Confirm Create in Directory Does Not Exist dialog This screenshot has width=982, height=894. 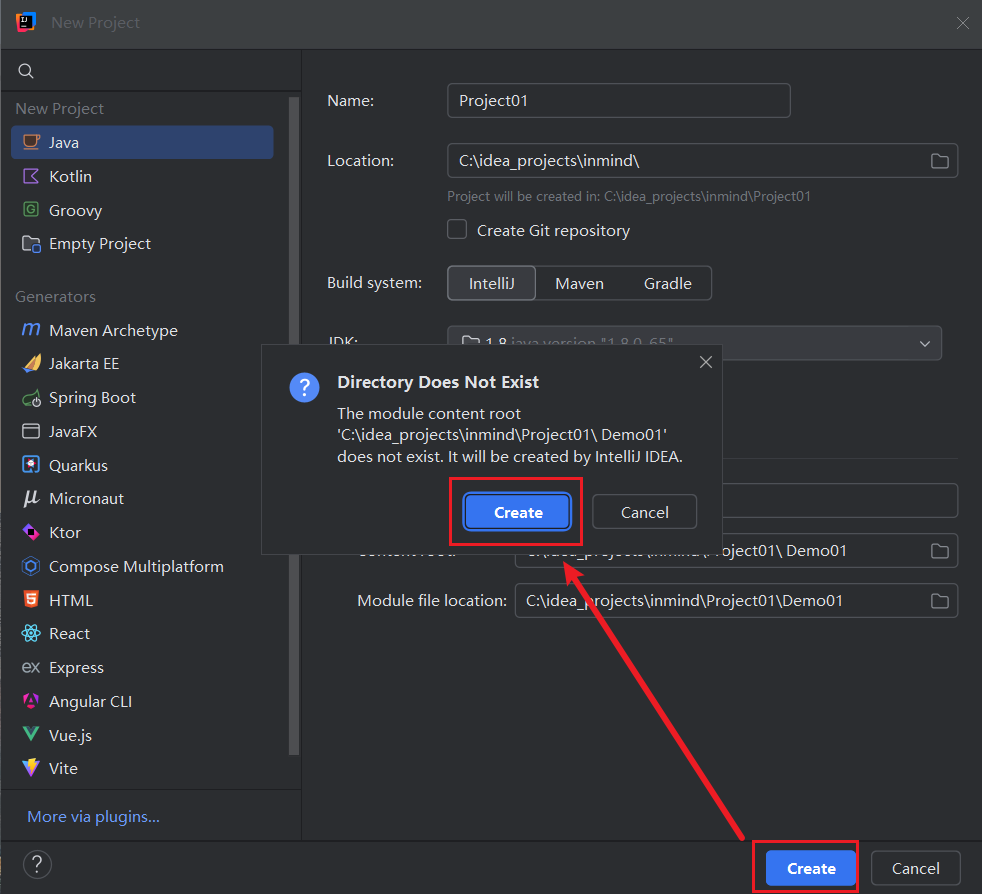click(x=517, y=512)
